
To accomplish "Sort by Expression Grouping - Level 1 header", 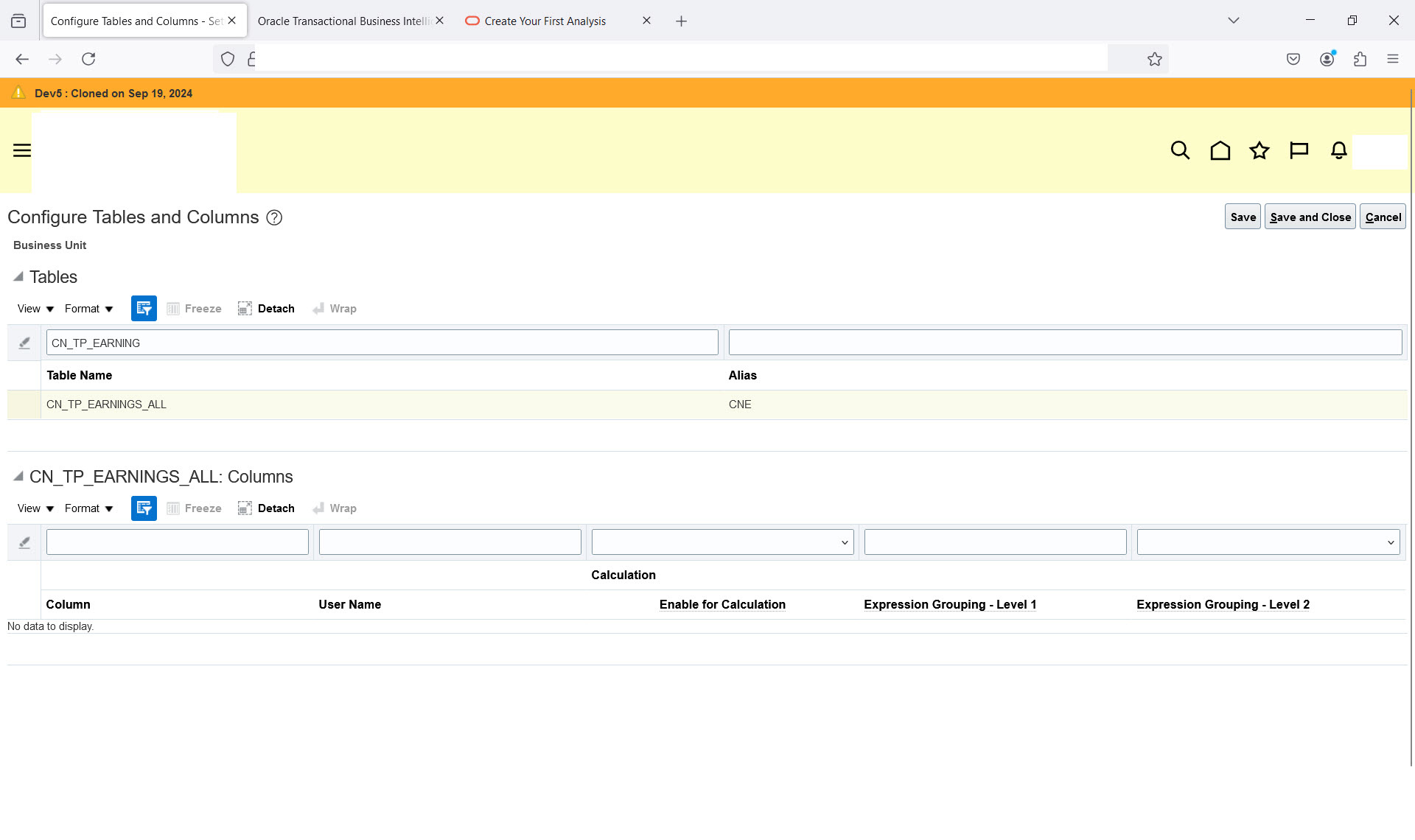I will click(950, 604).
